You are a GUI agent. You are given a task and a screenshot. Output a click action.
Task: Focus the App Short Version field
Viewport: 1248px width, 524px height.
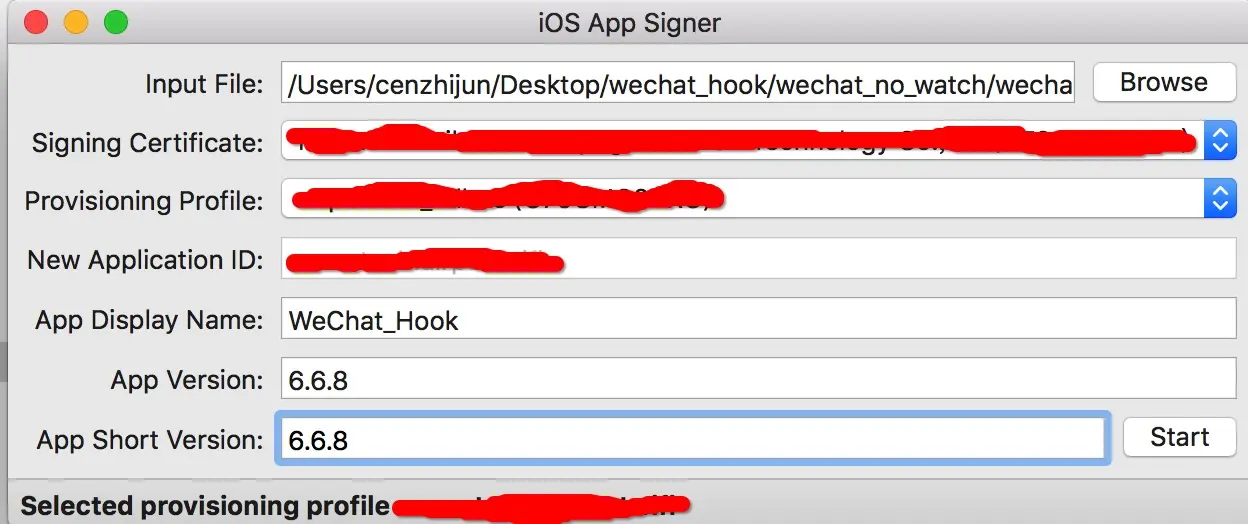tap(692, 438)
